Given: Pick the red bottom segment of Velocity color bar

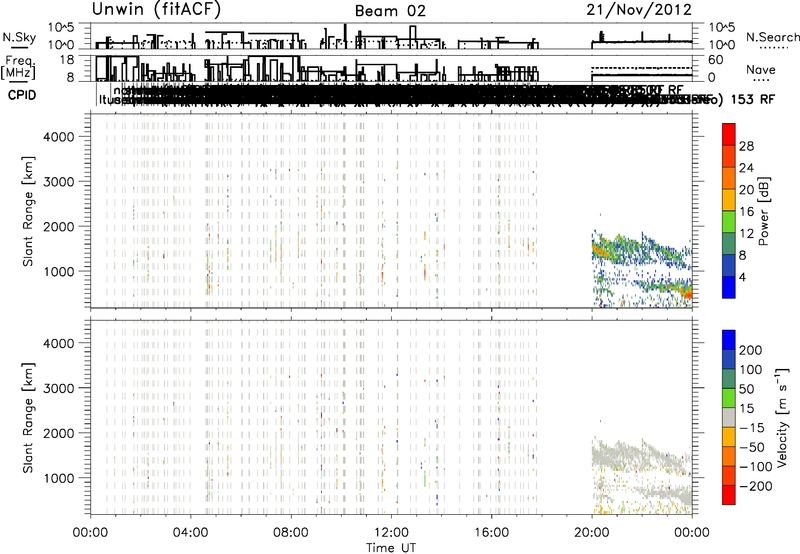Looking at the screenshot, I should (729, 495).
